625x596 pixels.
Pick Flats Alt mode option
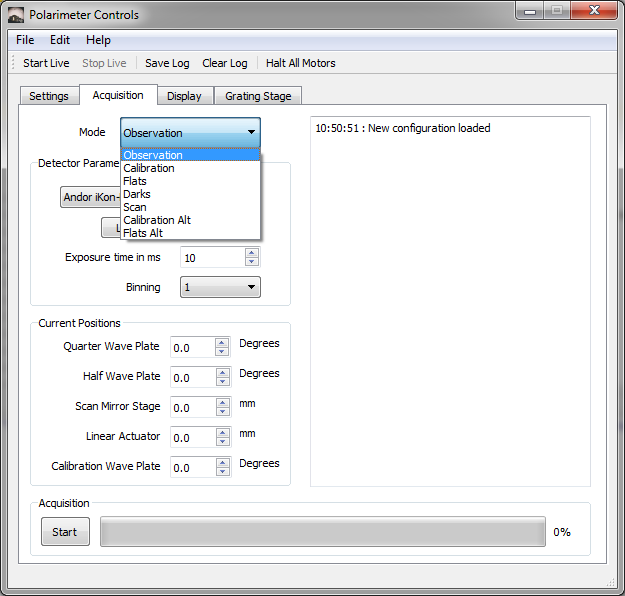(x=143, y=233)
